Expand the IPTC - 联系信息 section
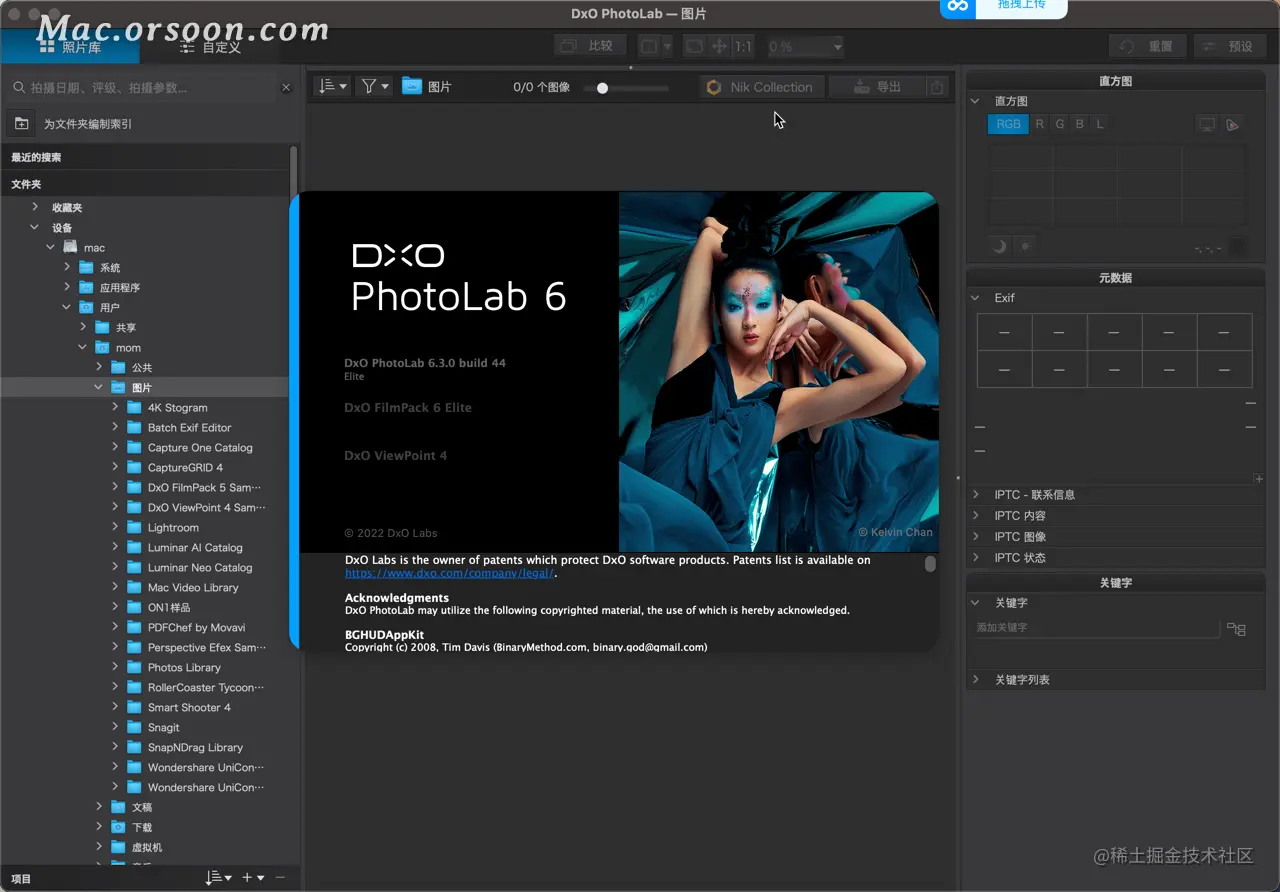 point(976,495)
